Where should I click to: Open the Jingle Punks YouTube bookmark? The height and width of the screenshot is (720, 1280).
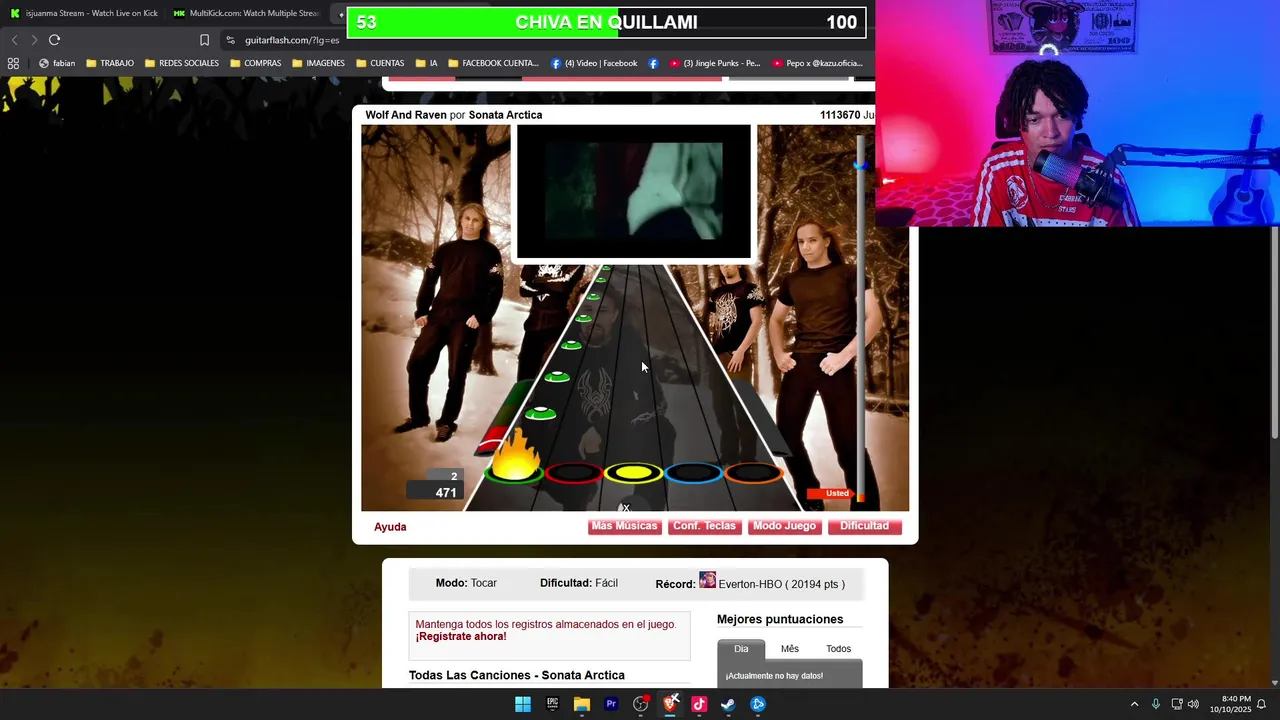(715, 63)
